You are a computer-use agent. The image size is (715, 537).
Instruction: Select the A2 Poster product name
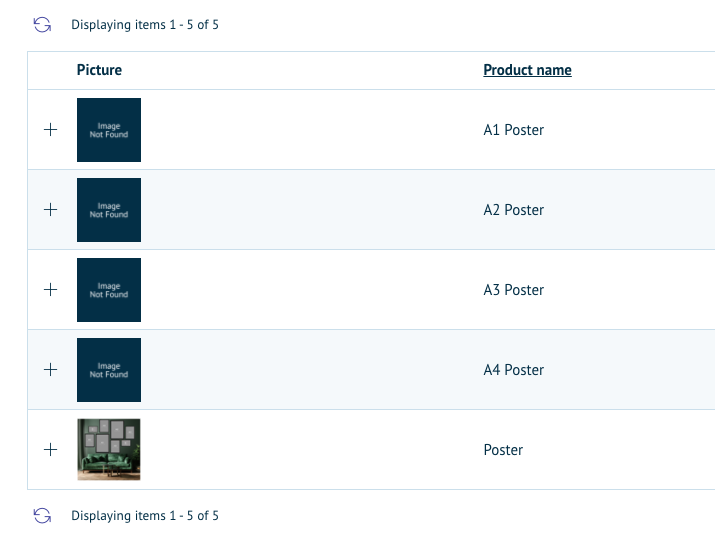coord(513,210)
